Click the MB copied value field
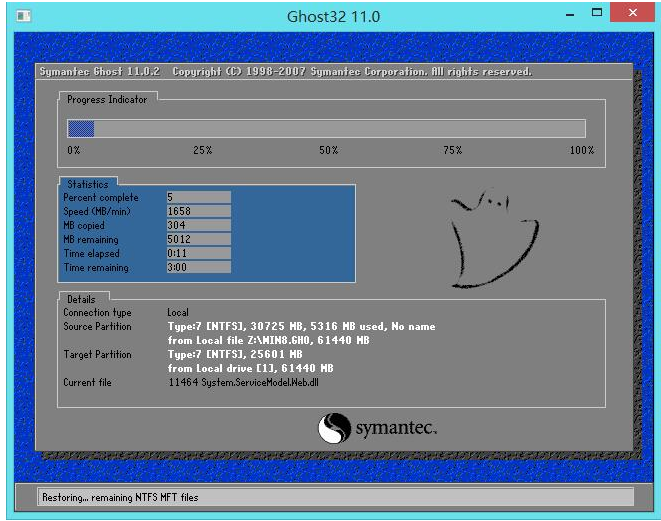This screenshot has height=521, width=661. point(198,226)
